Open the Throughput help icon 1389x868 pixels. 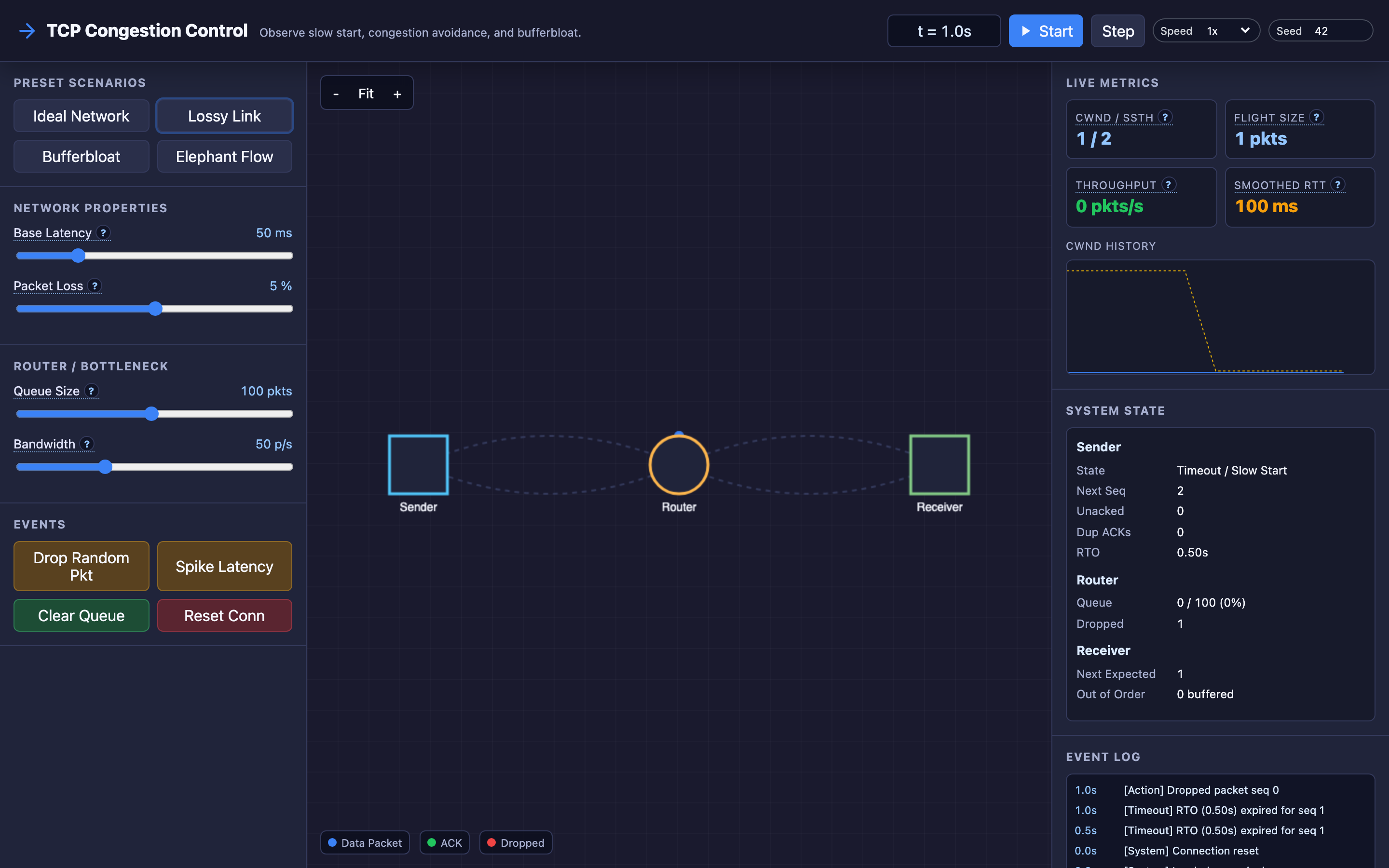click(x=1169, y=185)
